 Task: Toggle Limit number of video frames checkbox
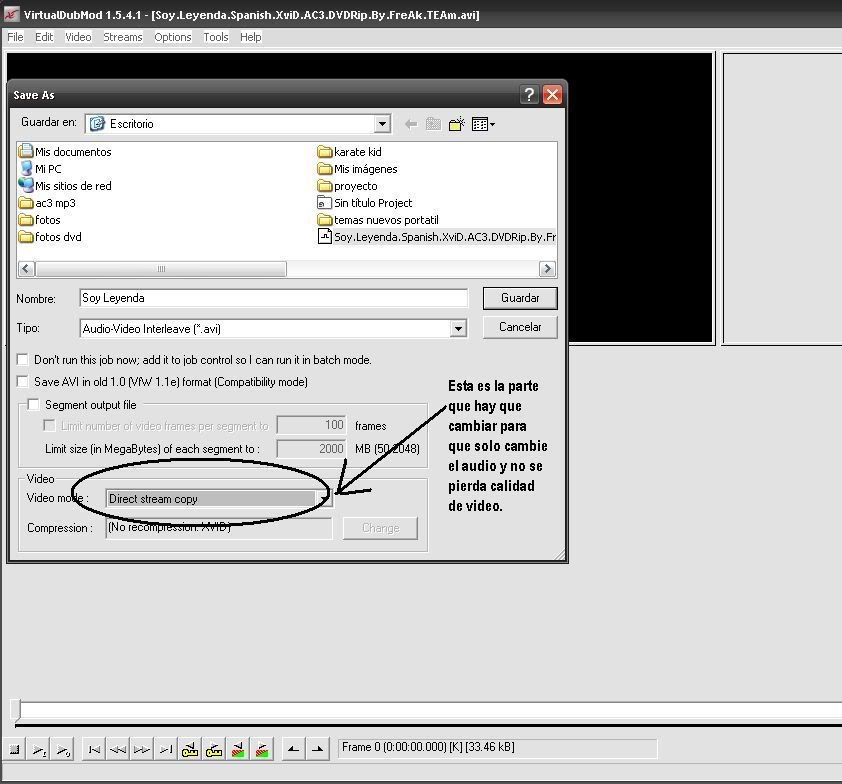pos(49,425)
